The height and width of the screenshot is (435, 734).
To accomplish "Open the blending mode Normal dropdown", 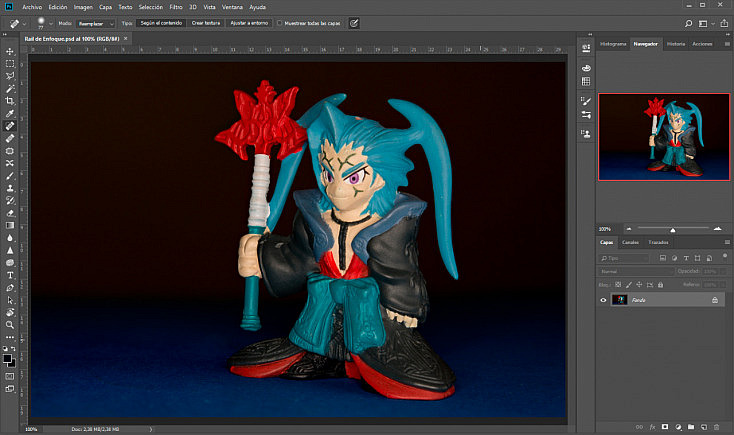I will pyautogui.click(x=636, y=272).
